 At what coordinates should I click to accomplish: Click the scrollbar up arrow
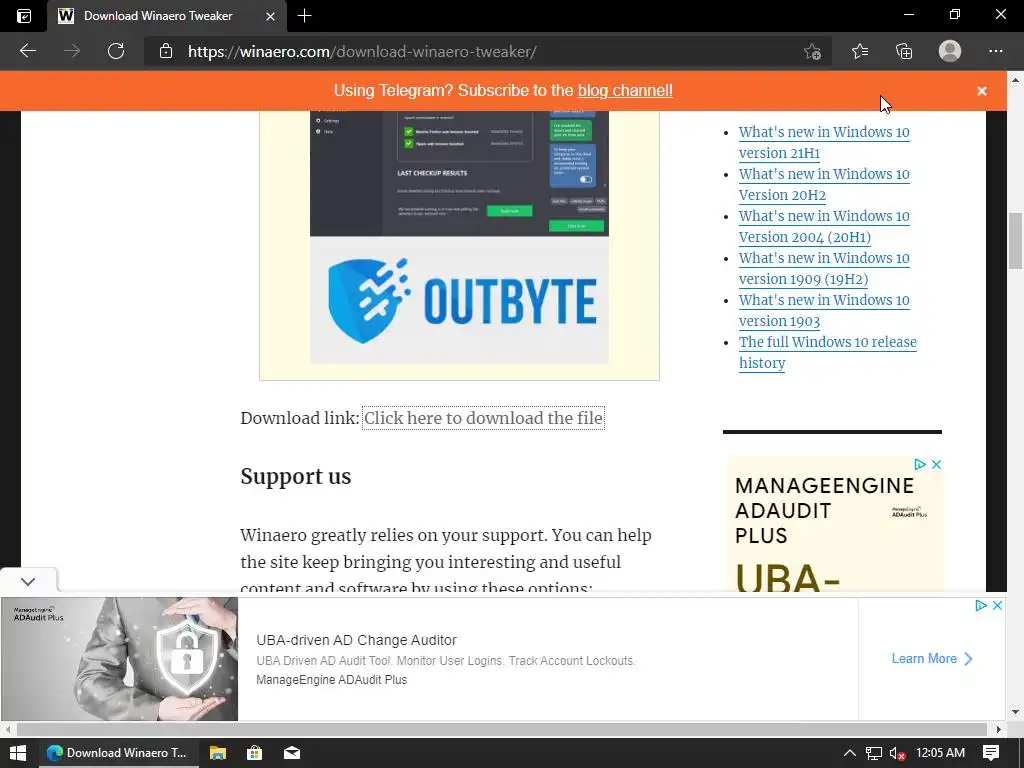pos(1016,80)
